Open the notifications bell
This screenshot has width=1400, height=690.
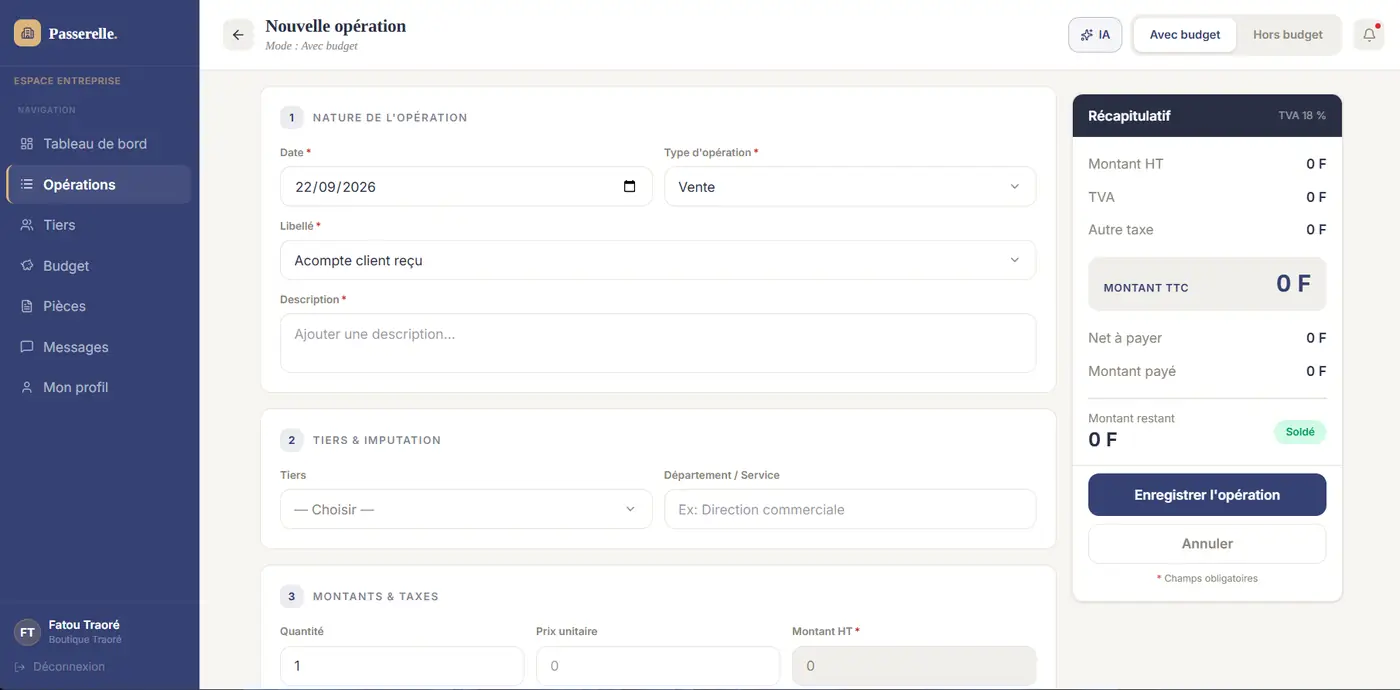[x=1369, y=35]
